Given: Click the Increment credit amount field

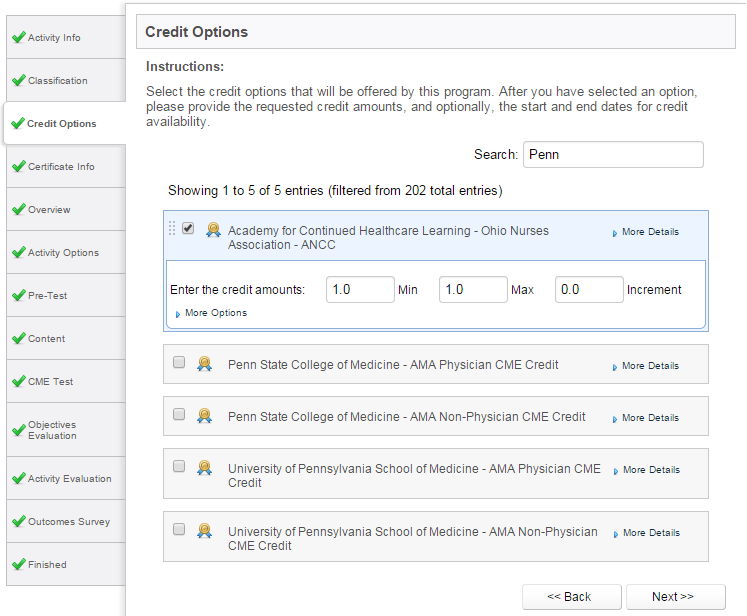Looking at the screenshot, I should [x=589, y=289].
